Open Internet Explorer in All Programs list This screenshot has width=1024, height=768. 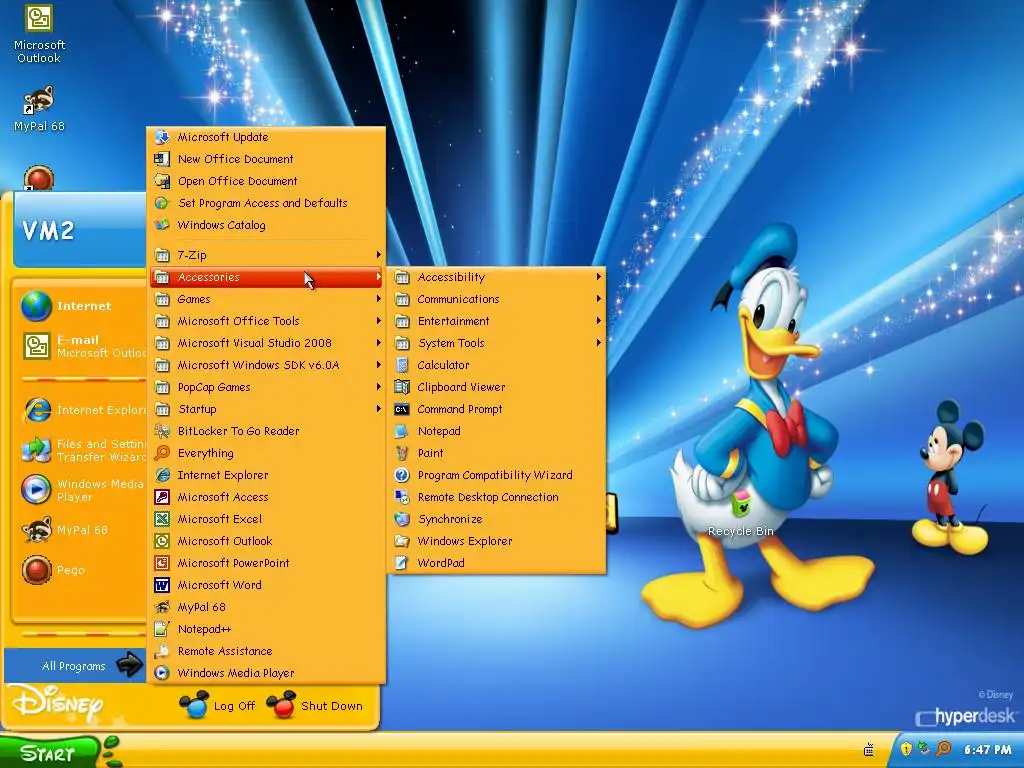tap(266, 475)
